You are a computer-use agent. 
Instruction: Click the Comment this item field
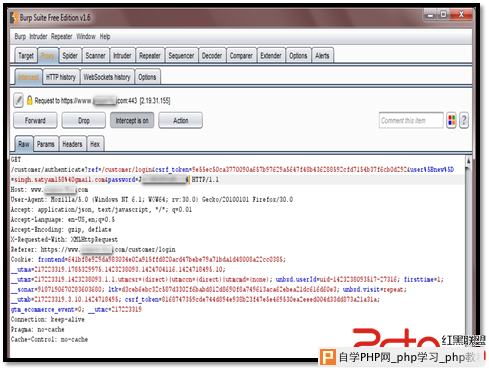tap(411, 120)
